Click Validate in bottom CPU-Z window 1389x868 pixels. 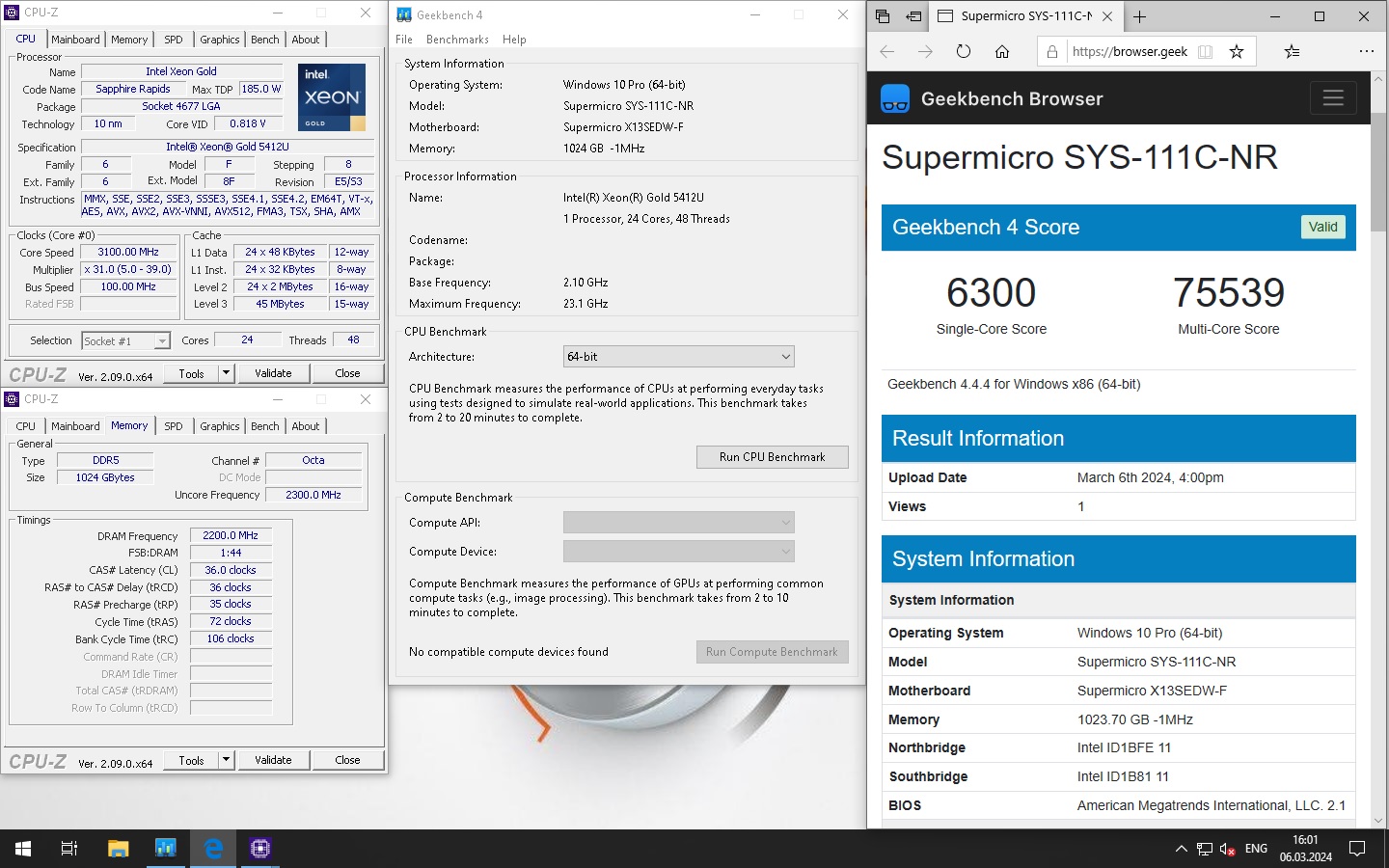pyautogui.click(x=273, y=760)
